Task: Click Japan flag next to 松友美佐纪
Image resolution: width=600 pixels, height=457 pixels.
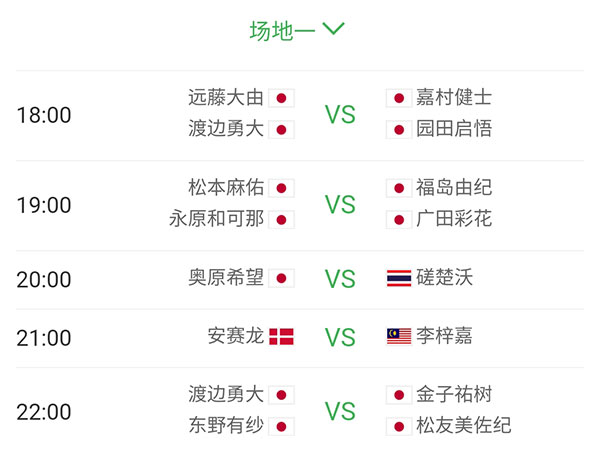Action: point(399,426)
